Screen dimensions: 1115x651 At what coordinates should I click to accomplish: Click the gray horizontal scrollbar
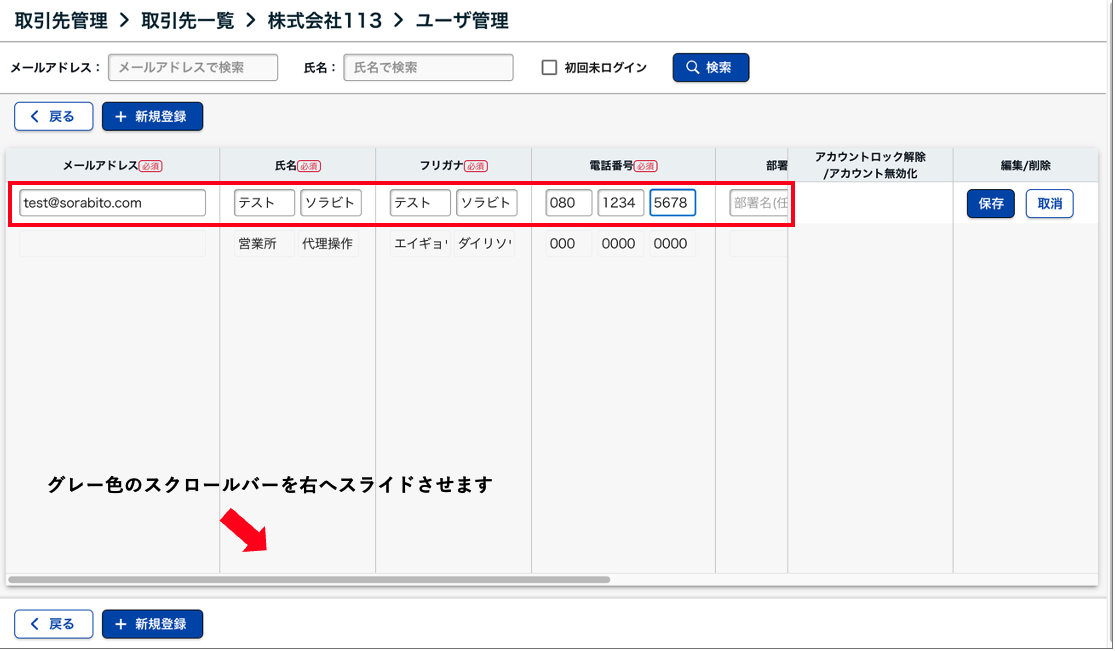coord(308,579)
